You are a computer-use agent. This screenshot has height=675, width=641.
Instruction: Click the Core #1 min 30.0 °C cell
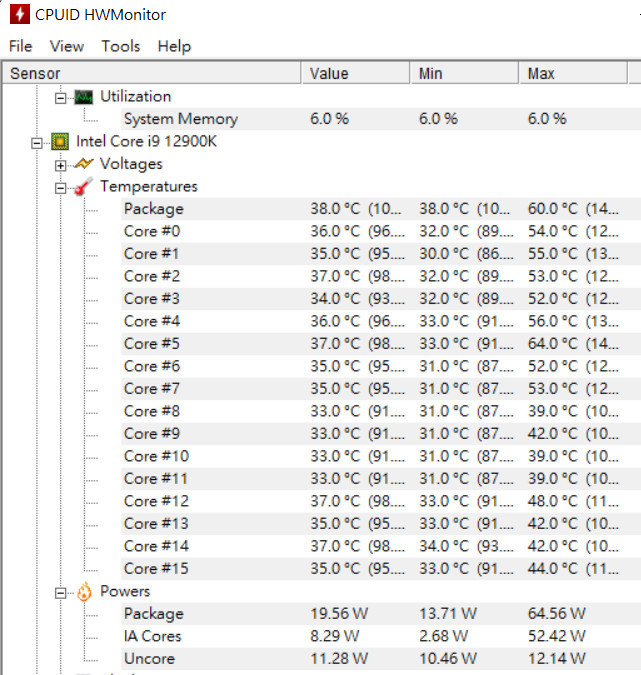pos(467,254)
